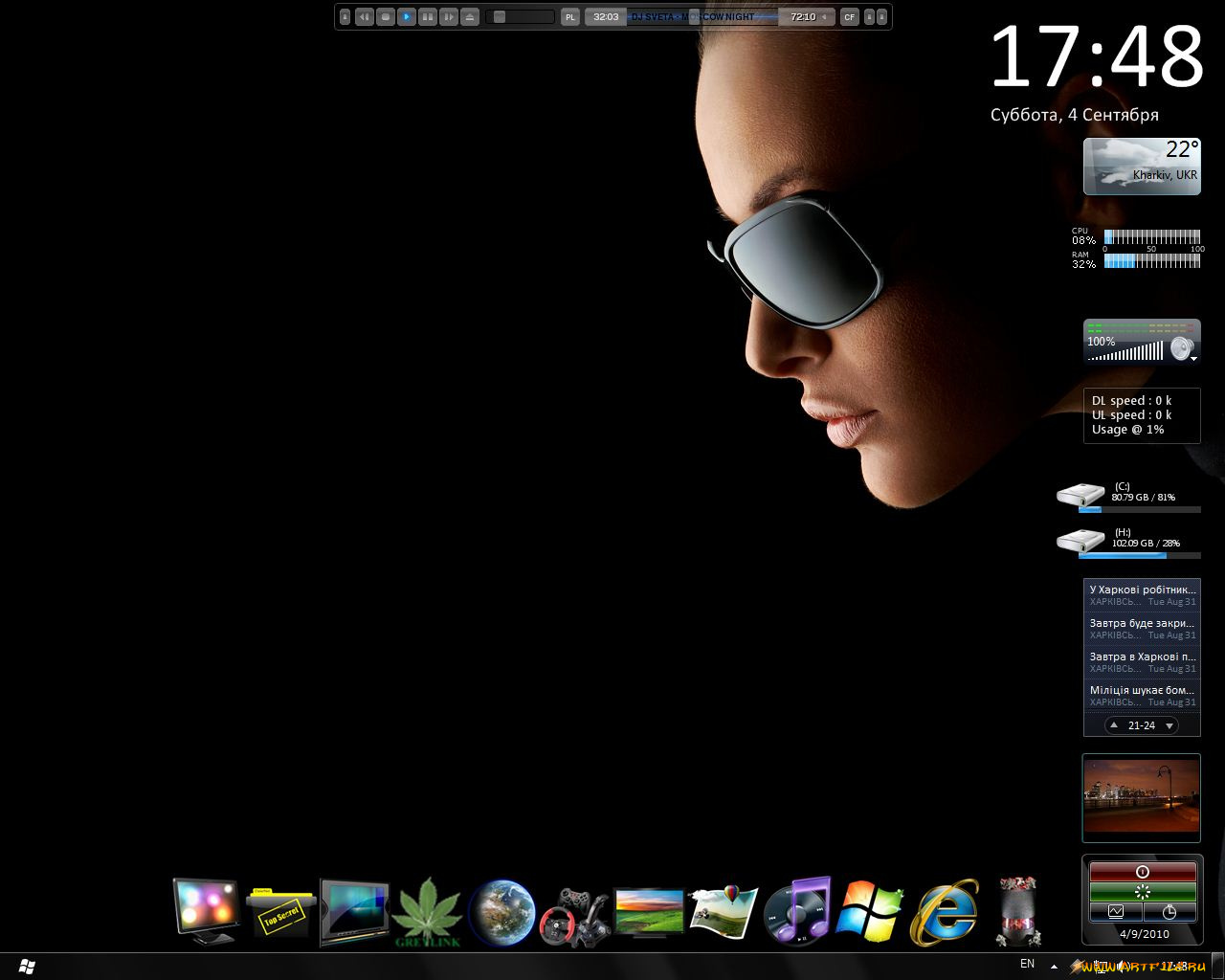Toggle playback with the Pause button
The image size is (1225, 980).
click(427, 16)
